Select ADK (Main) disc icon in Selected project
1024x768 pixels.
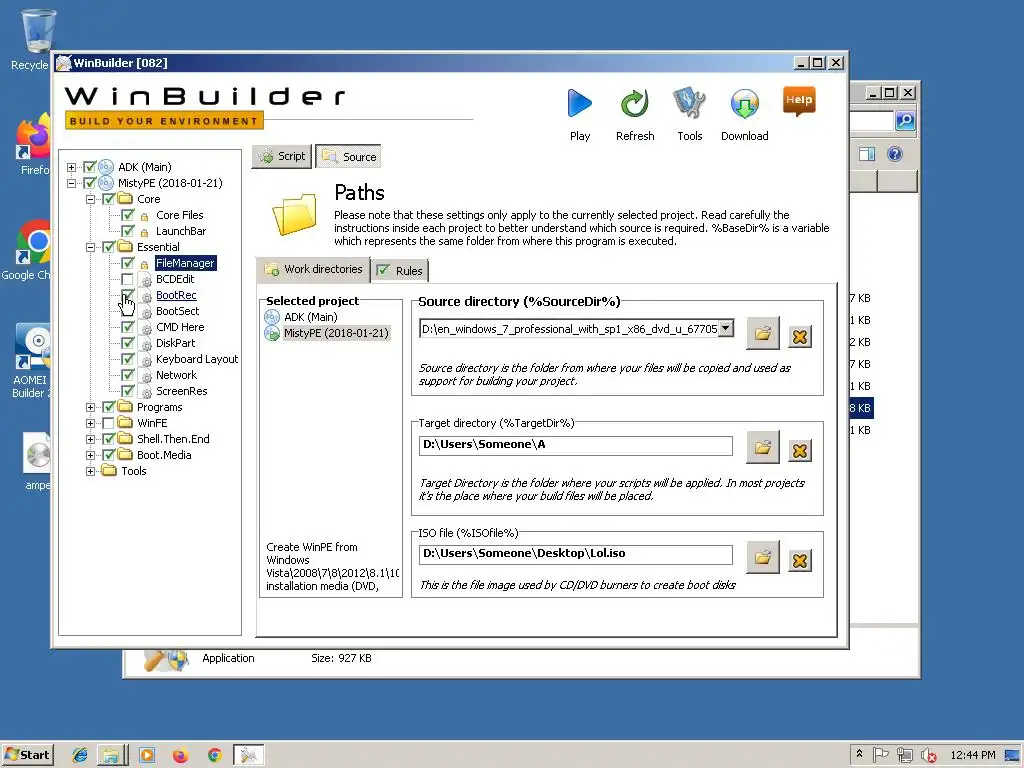coord(272,317)
